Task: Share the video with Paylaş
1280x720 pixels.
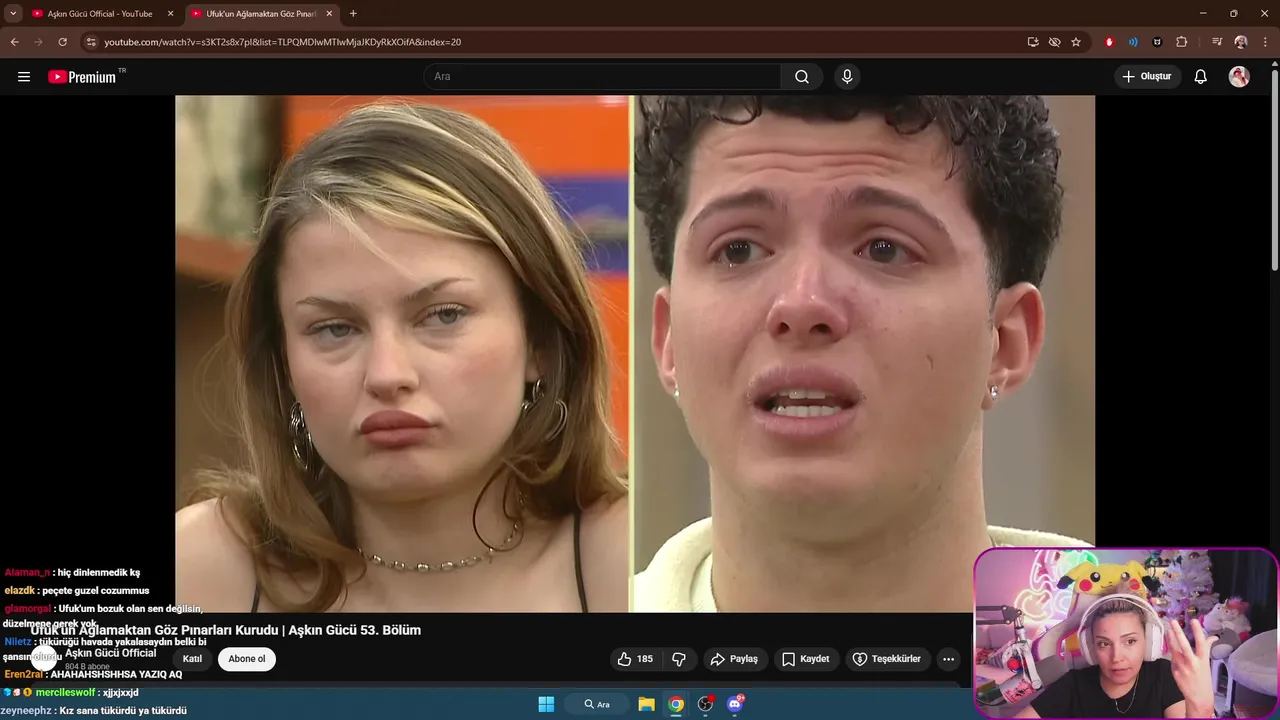Action: coord(734,659)
